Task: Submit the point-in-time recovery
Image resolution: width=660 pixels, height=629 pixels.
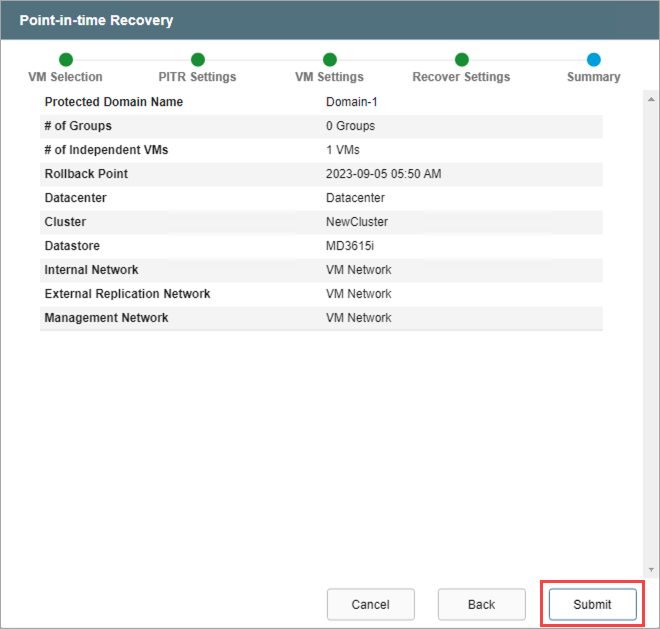Action: click(x=593, y=605)
